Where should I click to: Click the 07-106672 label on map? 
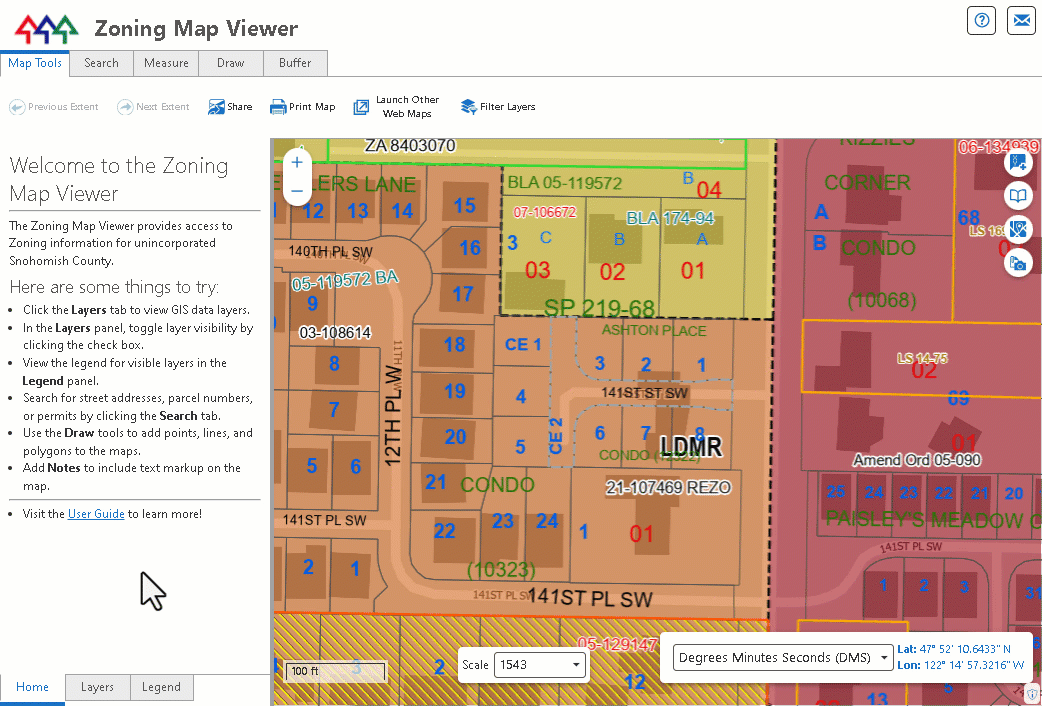pos(544,212)
